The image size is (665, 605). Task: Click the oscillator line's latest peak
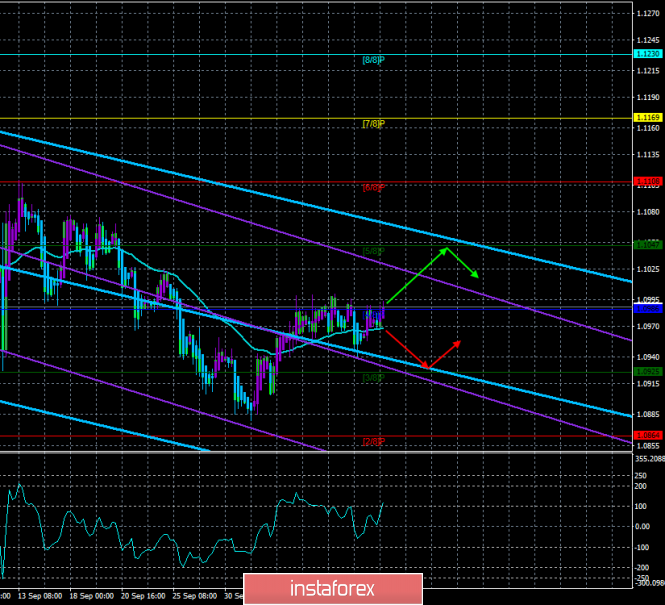click(384, 503)
